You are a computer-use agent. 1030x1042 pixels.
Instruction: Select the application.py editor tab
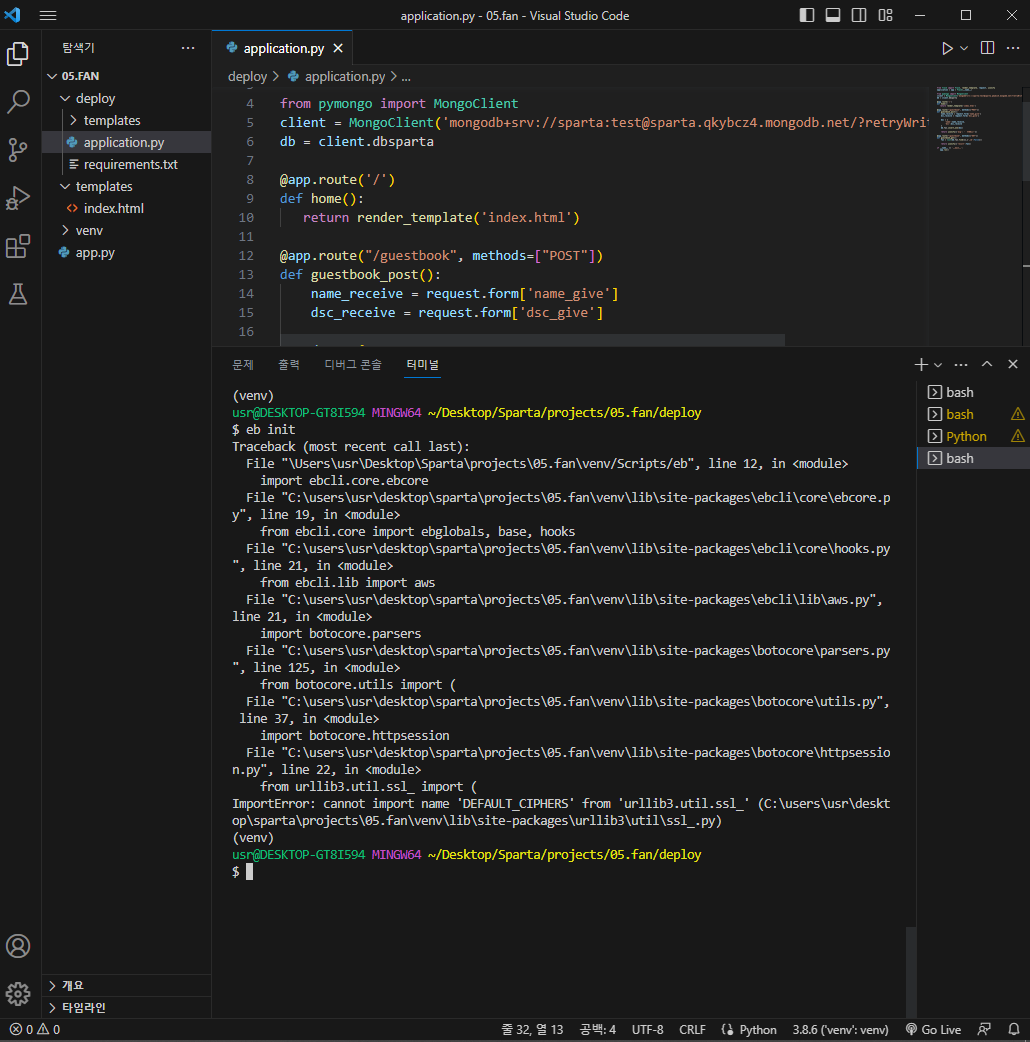click(x=282, y=48)
